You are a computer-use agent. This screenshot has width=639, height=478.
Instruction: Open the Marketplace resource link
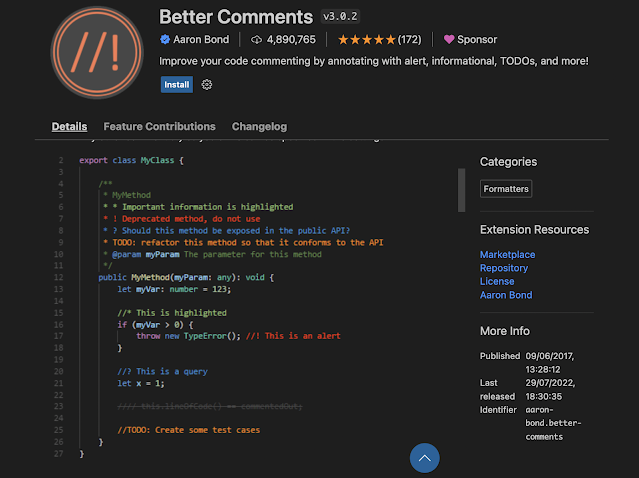[507, 255]
